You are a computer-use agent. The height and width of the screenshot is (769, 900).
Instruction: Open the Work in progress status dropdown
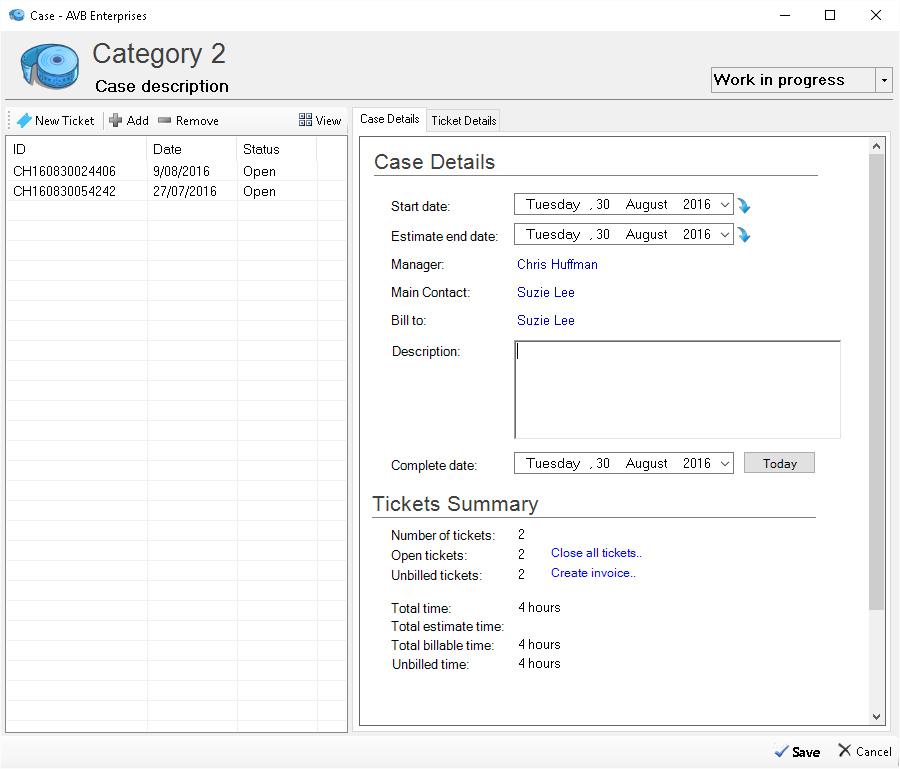coord(883,80)
